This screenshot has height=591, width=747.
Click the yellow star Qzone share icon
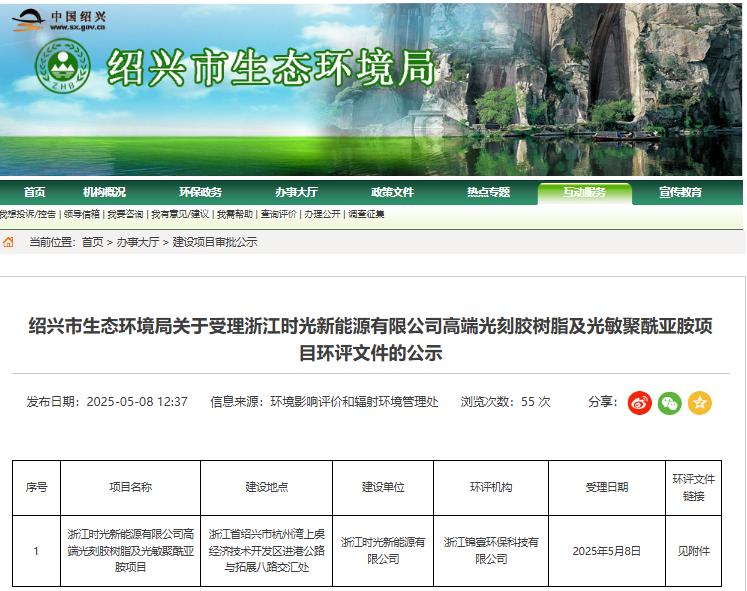tap(699, 403)
